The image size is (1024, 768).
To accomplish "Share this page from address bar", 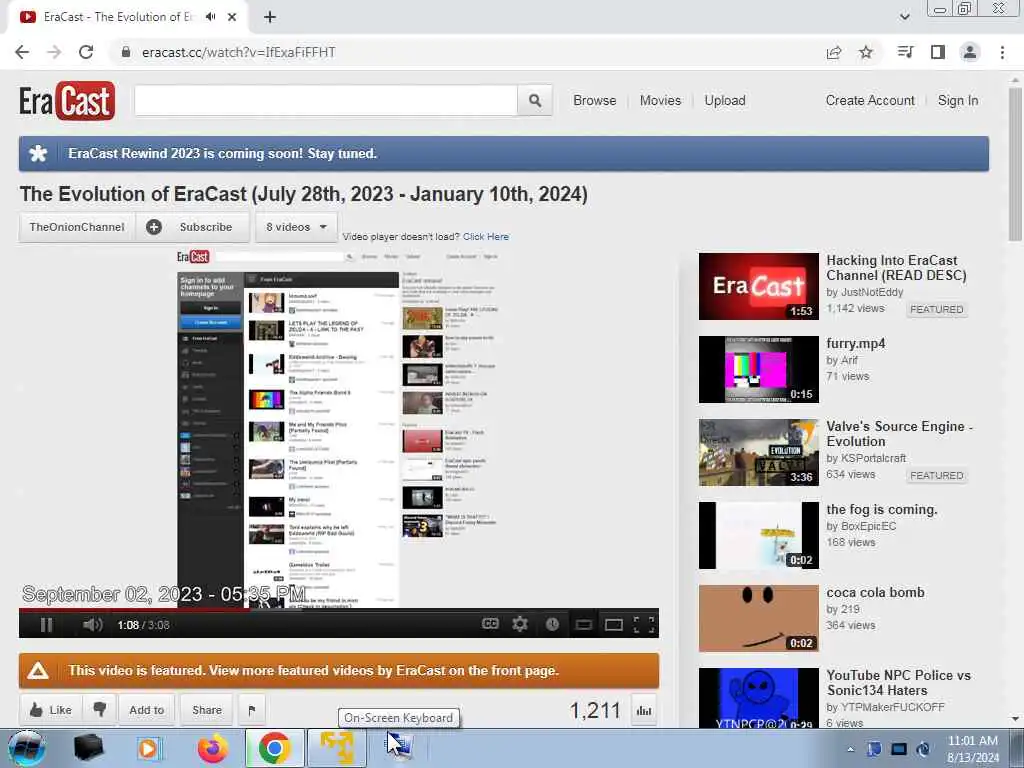I will tap(834, 52).
